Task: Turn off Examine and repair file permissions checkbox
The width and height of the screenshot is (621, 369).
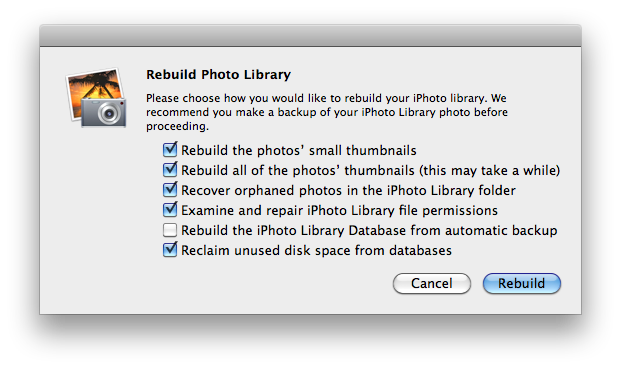Action: 170,209
